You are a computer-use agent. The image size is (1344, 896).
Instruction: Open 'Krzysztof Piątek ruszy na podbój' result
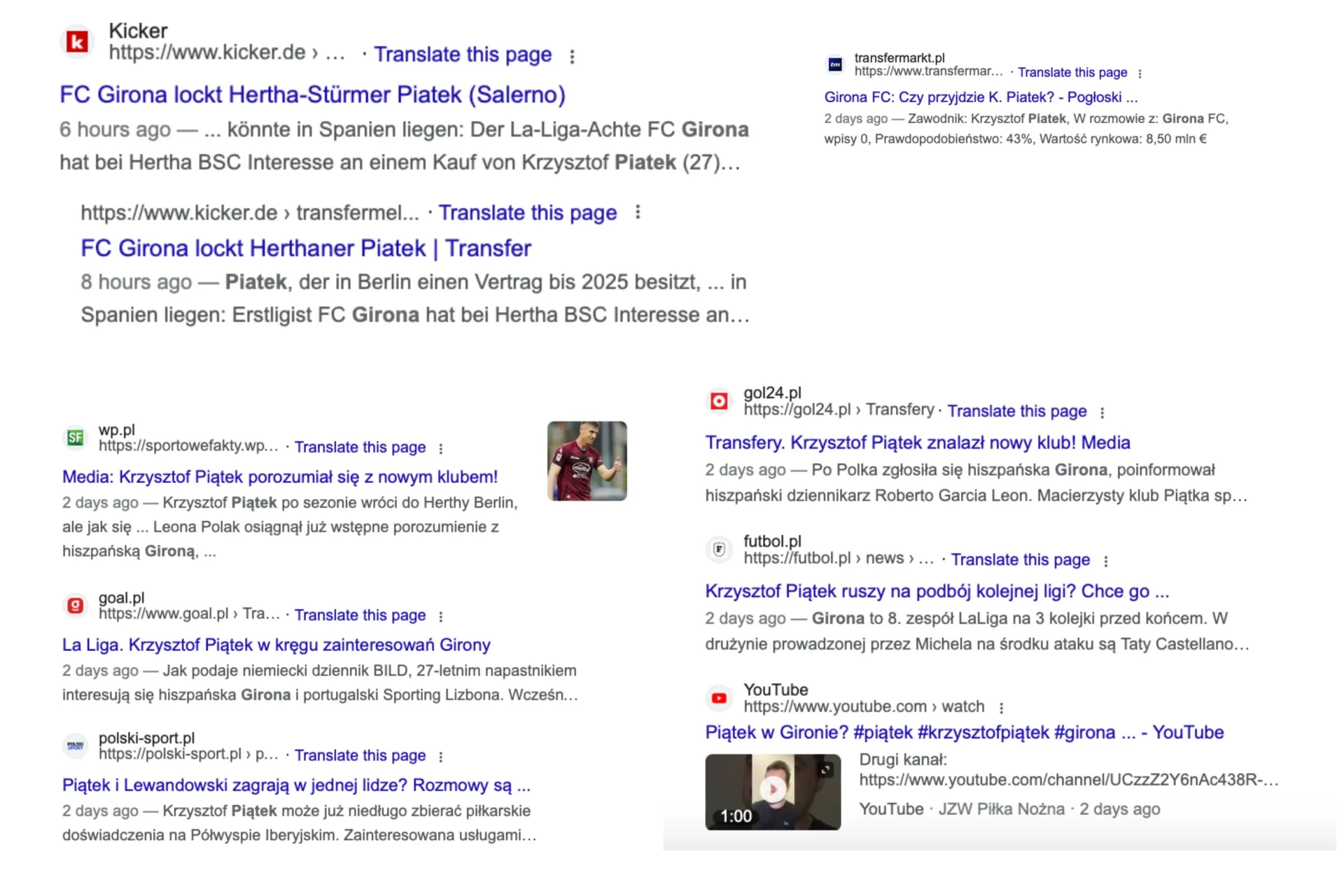tap(937, 591)
